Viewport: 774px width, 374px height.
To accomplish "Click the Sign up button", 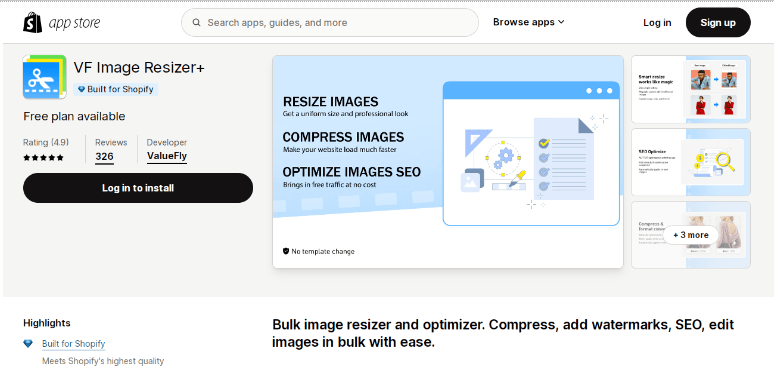I will (718, 22).
